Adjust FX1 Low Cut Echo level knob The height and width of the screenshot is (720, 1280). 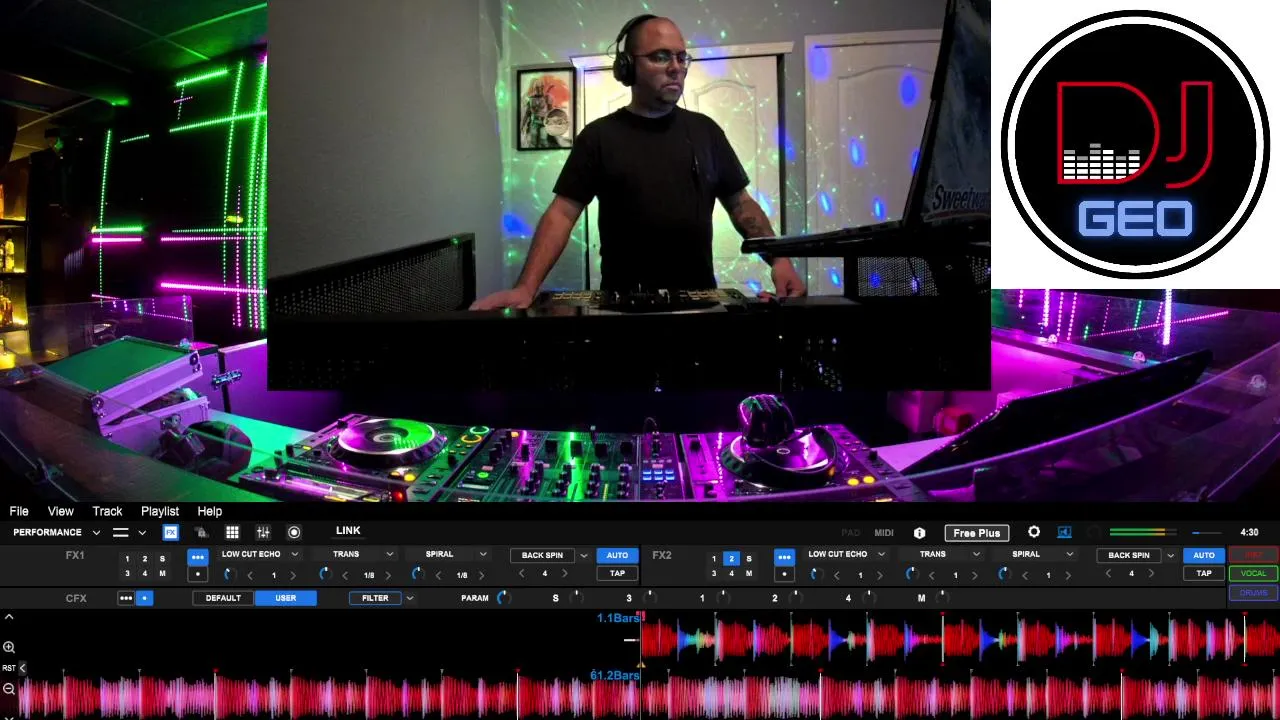[x=229, y=574]
